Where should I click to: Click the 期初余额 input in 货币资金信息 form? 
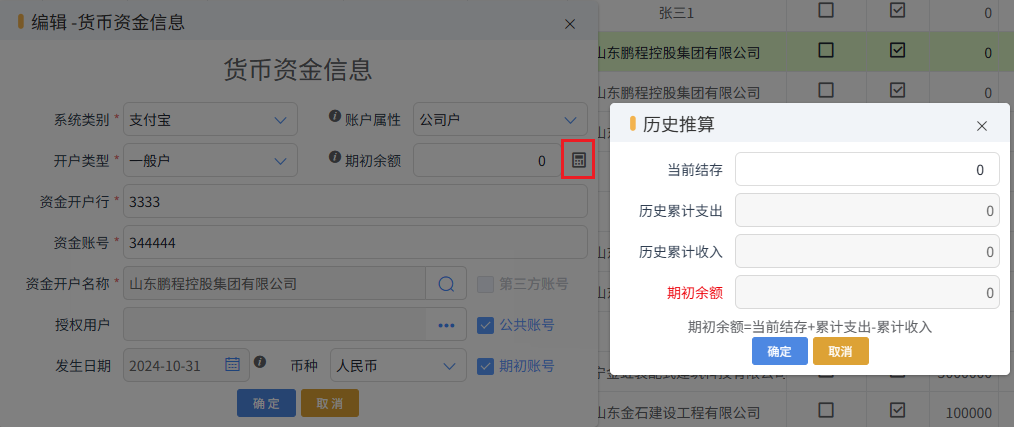click(490, 160)
